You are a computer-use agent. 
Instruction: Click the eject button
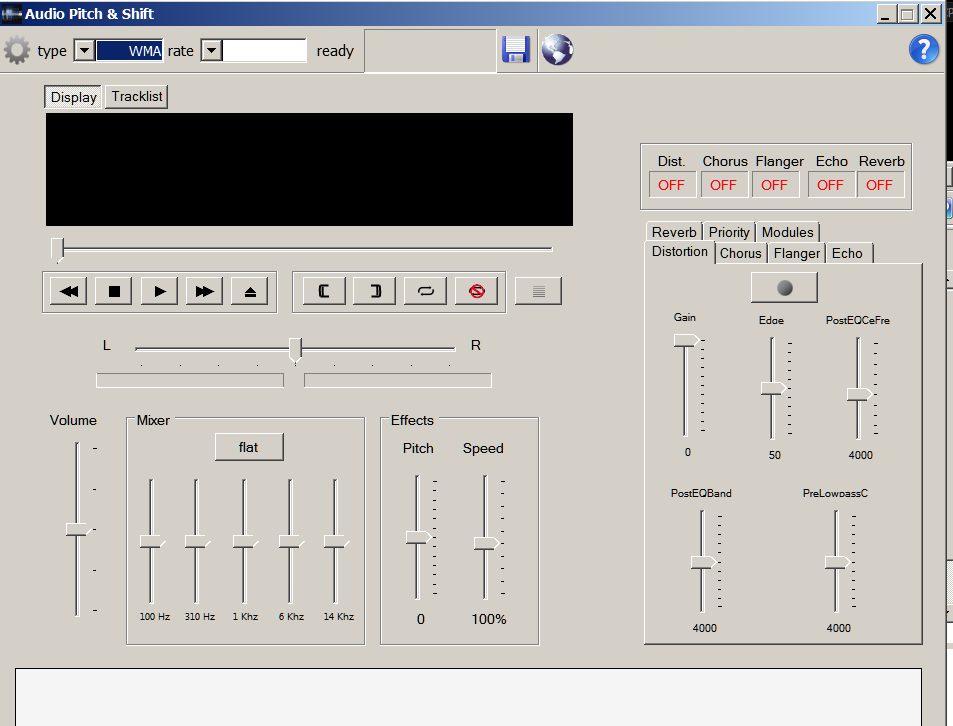(x=250, y=291)
